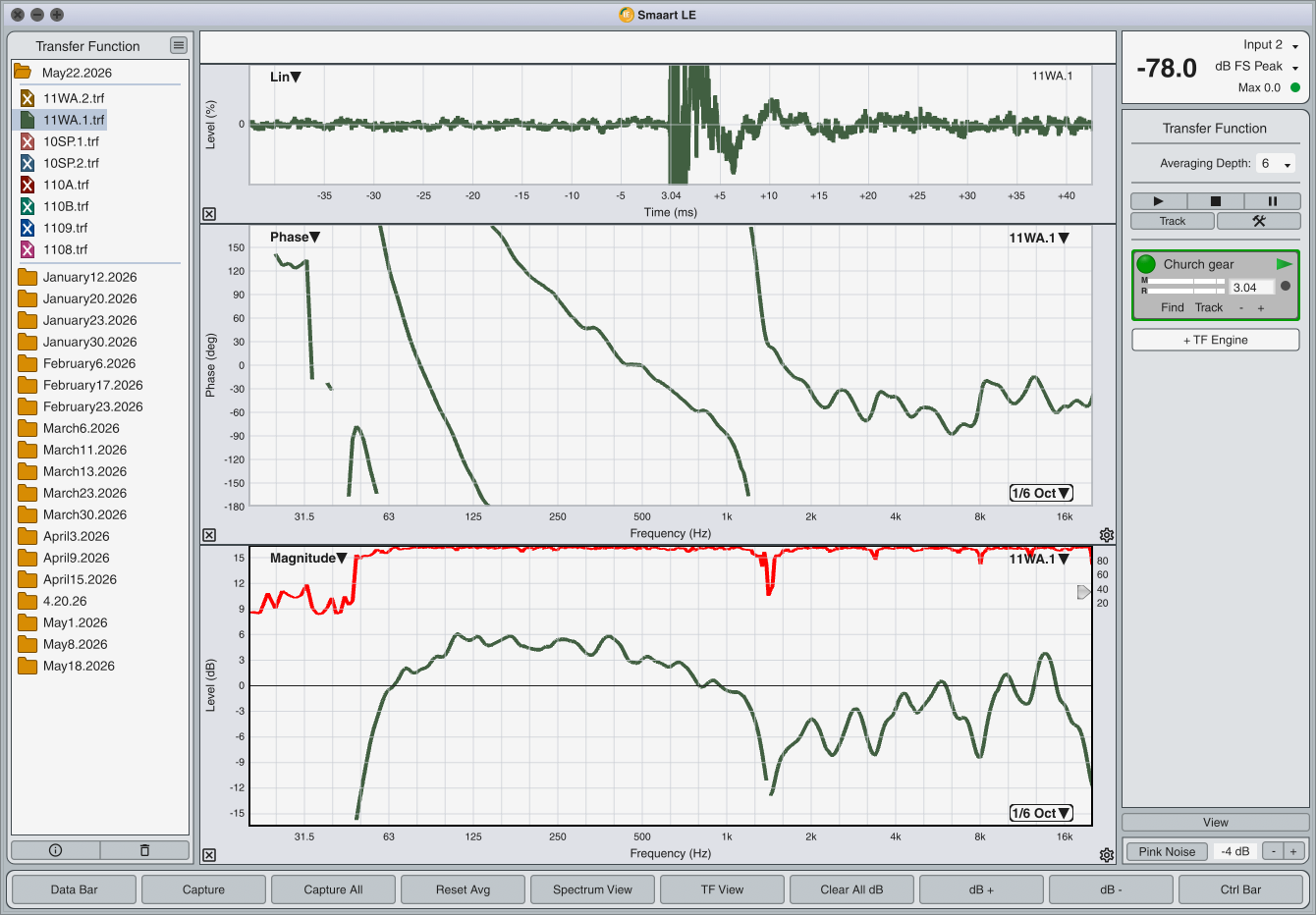Click the Data Bar button
The image size is (1316, 915).
(75, 889)
